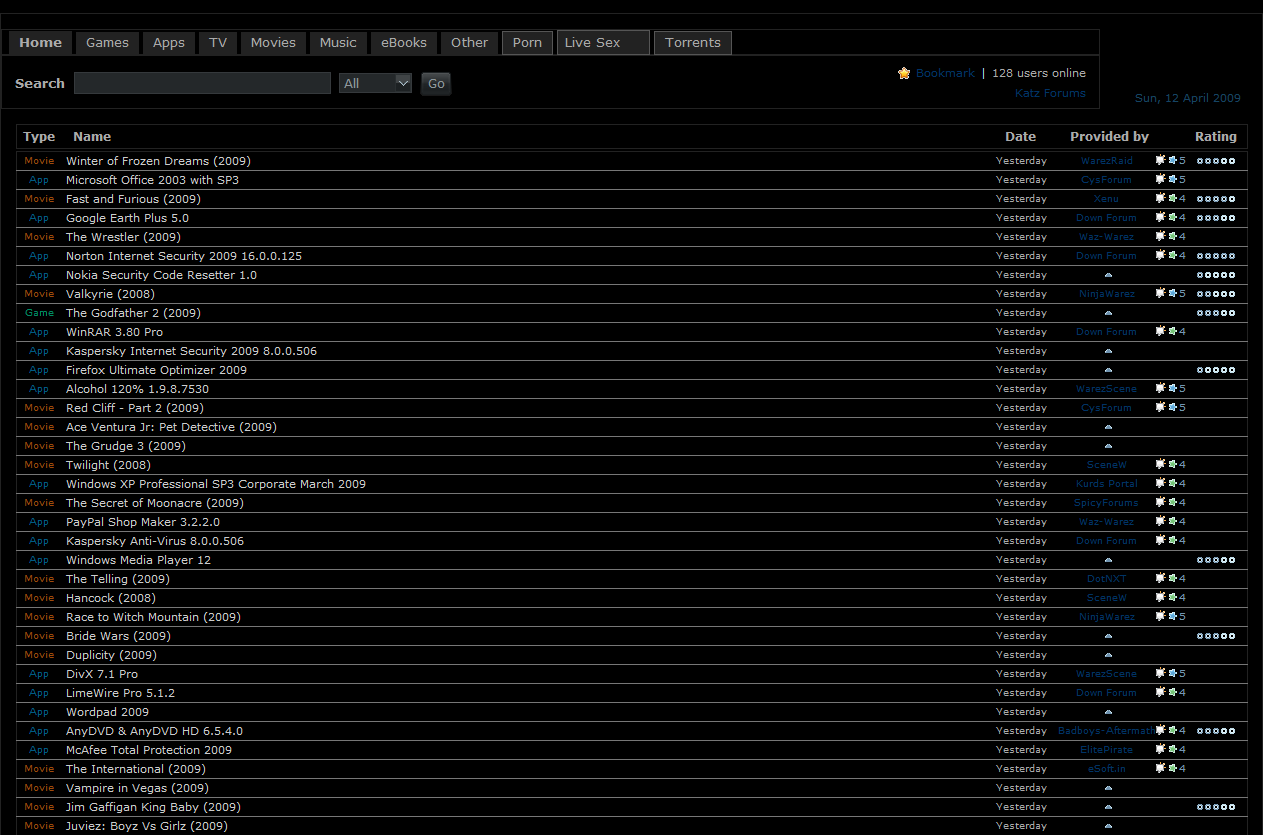Switch to the Home tab
Image resolution: width=1263 pixels, height=835 pixels.
41,42
